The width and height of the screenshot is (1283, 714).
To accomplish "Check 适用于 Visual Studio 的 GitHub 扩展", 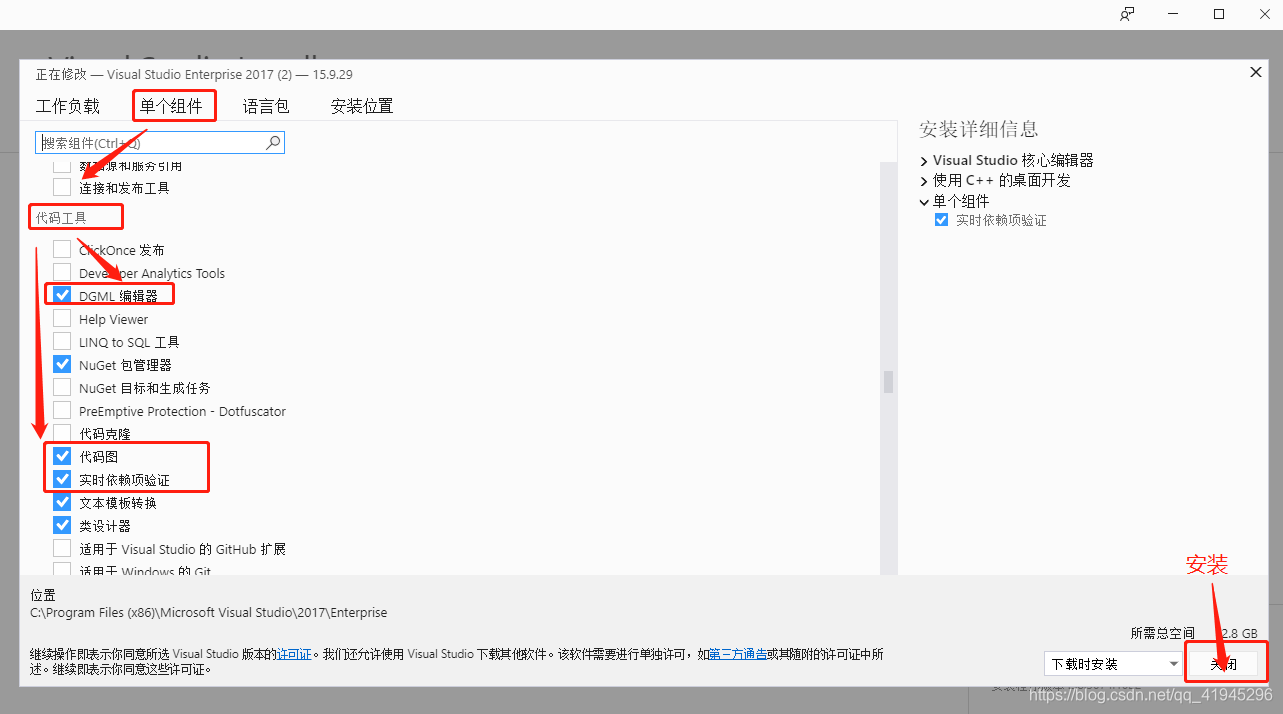I will (62, 548).
